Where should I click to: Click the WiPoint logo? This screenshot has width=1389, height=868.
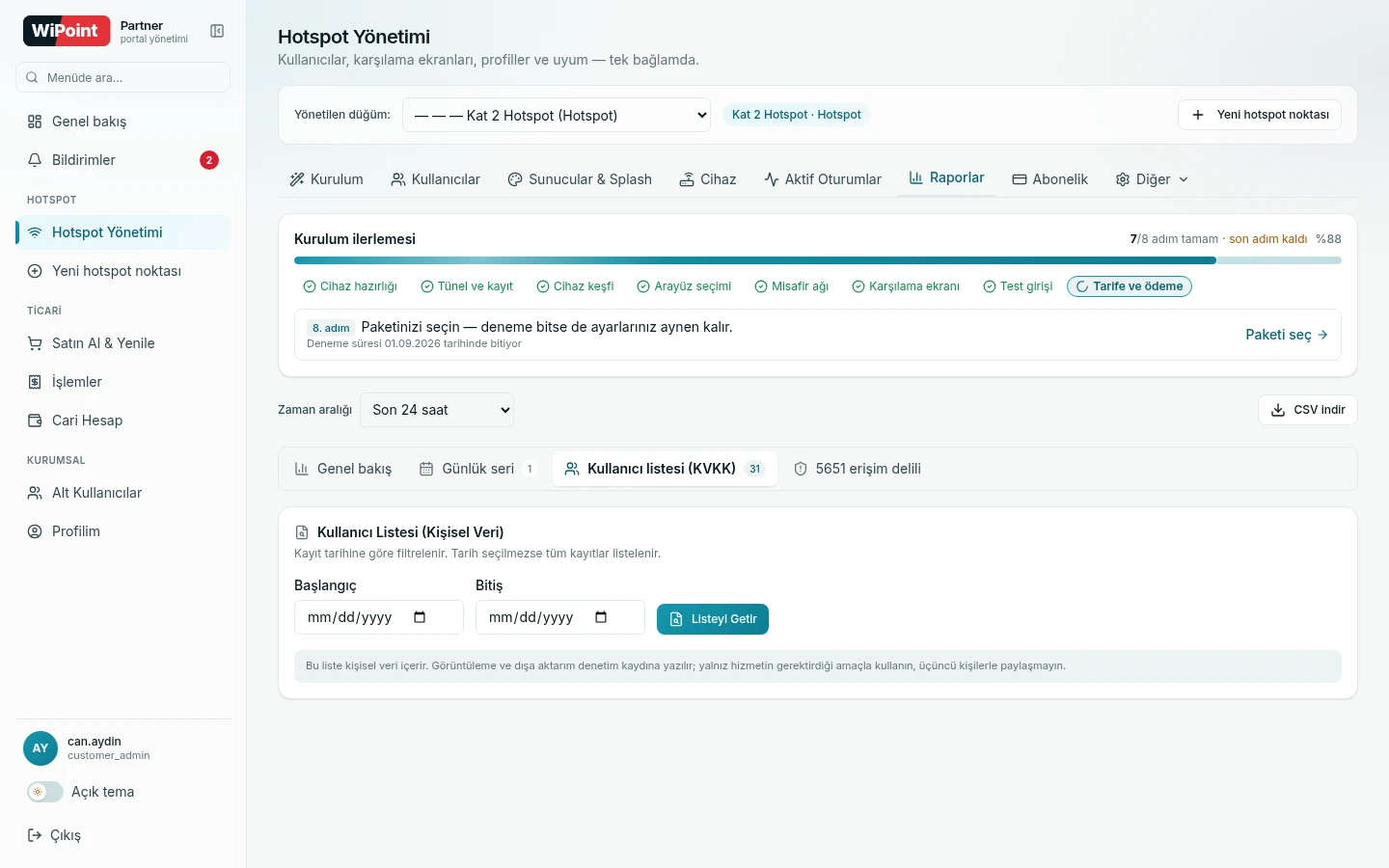click(67, 31)
